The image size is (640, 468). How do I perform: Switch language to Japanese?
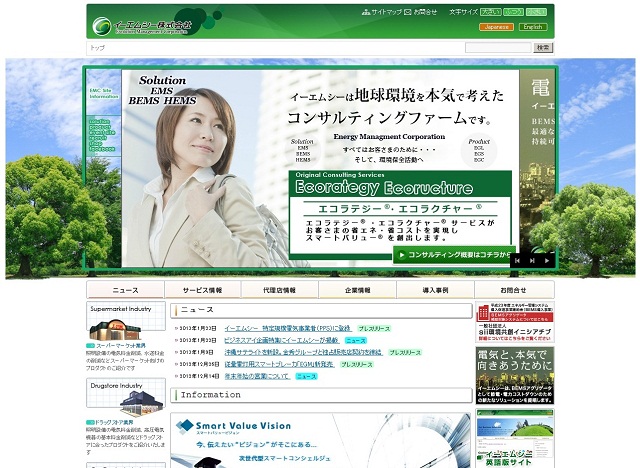496,27
